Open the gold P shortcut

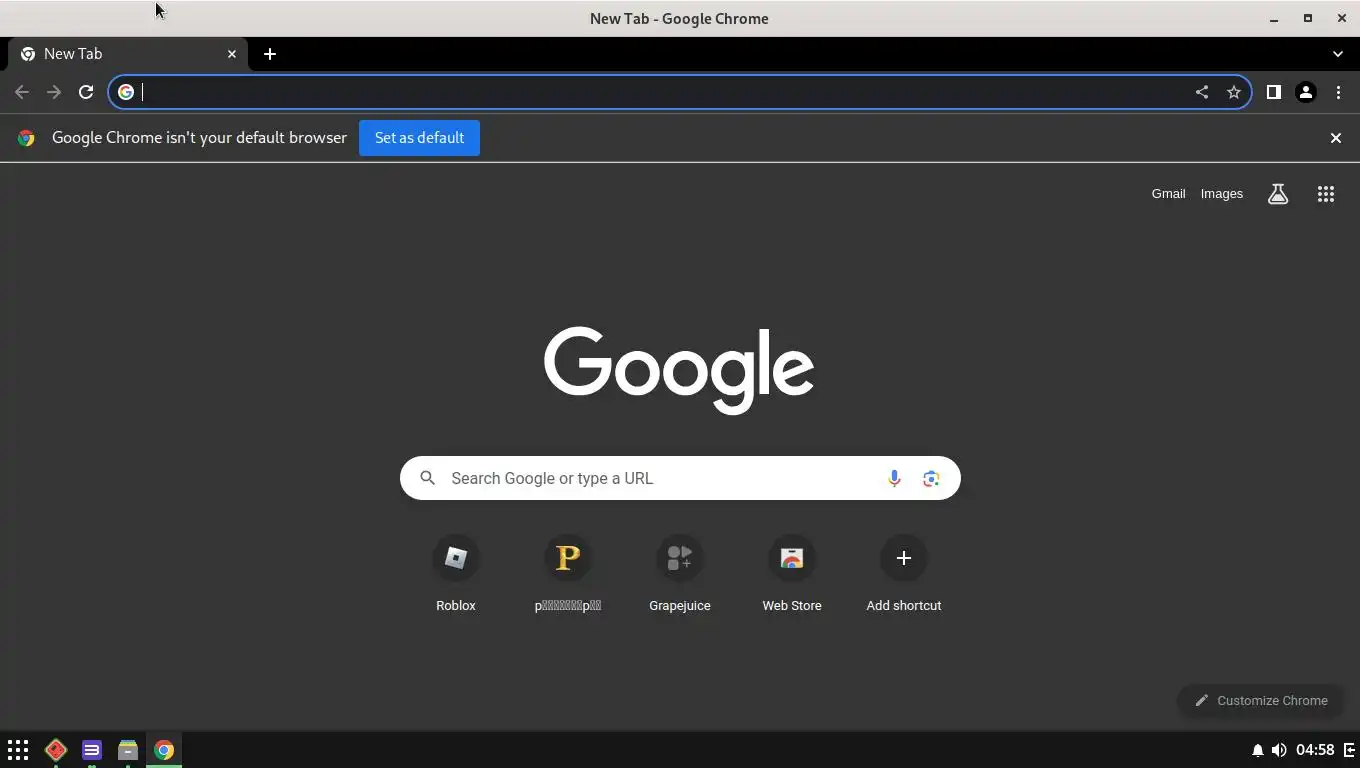tap(568, 574)
